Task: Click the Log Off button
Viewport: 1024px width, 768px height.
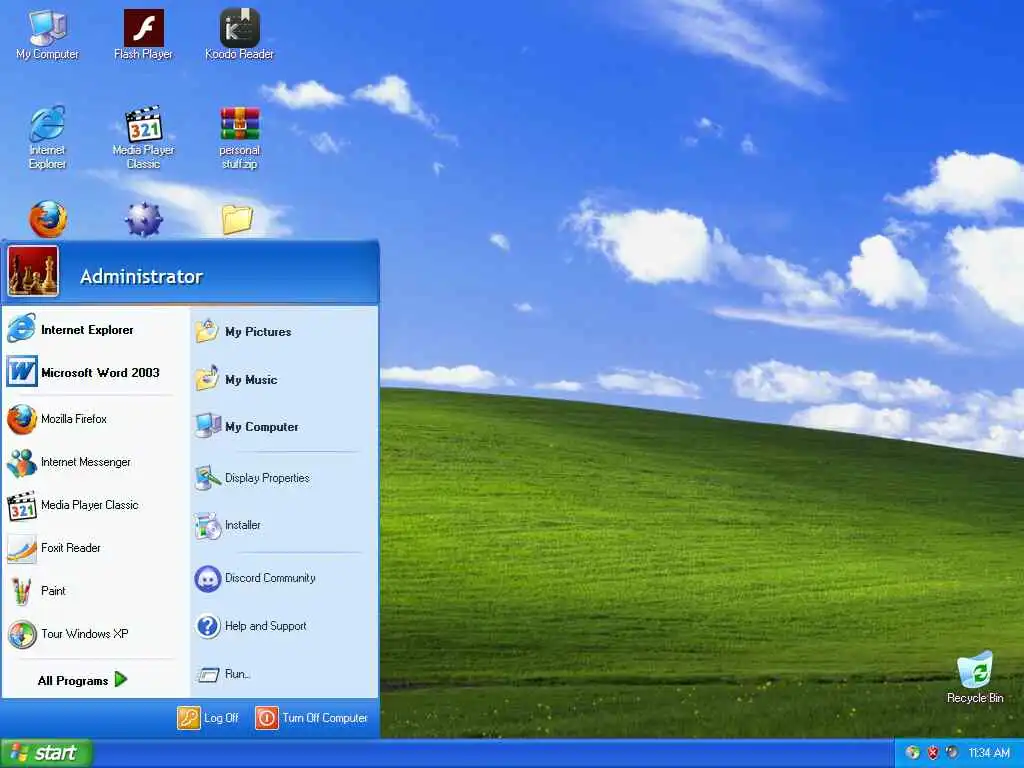Action: [x=208, y=718]
